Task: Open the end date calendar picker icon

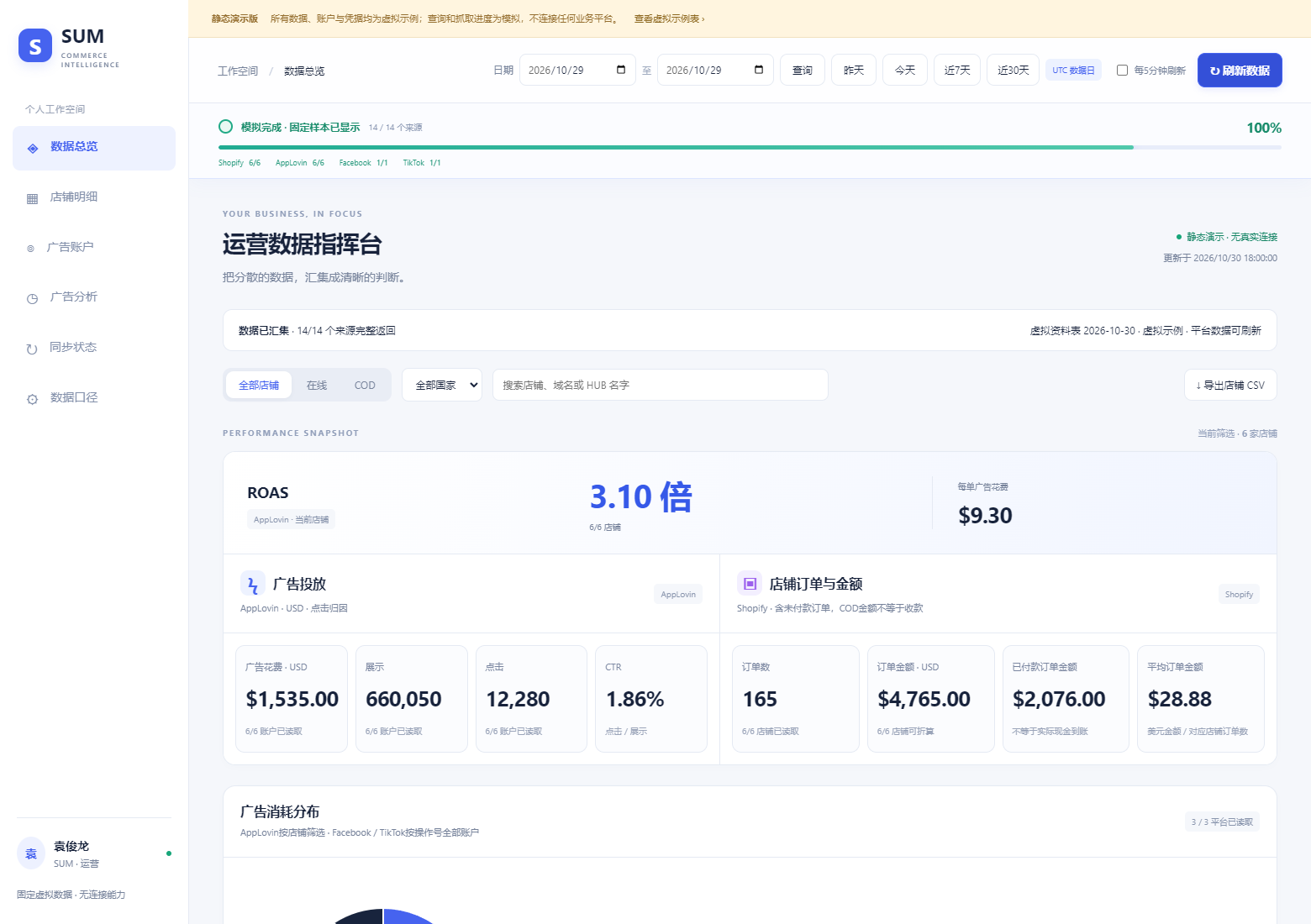Action: click(759, 70)
